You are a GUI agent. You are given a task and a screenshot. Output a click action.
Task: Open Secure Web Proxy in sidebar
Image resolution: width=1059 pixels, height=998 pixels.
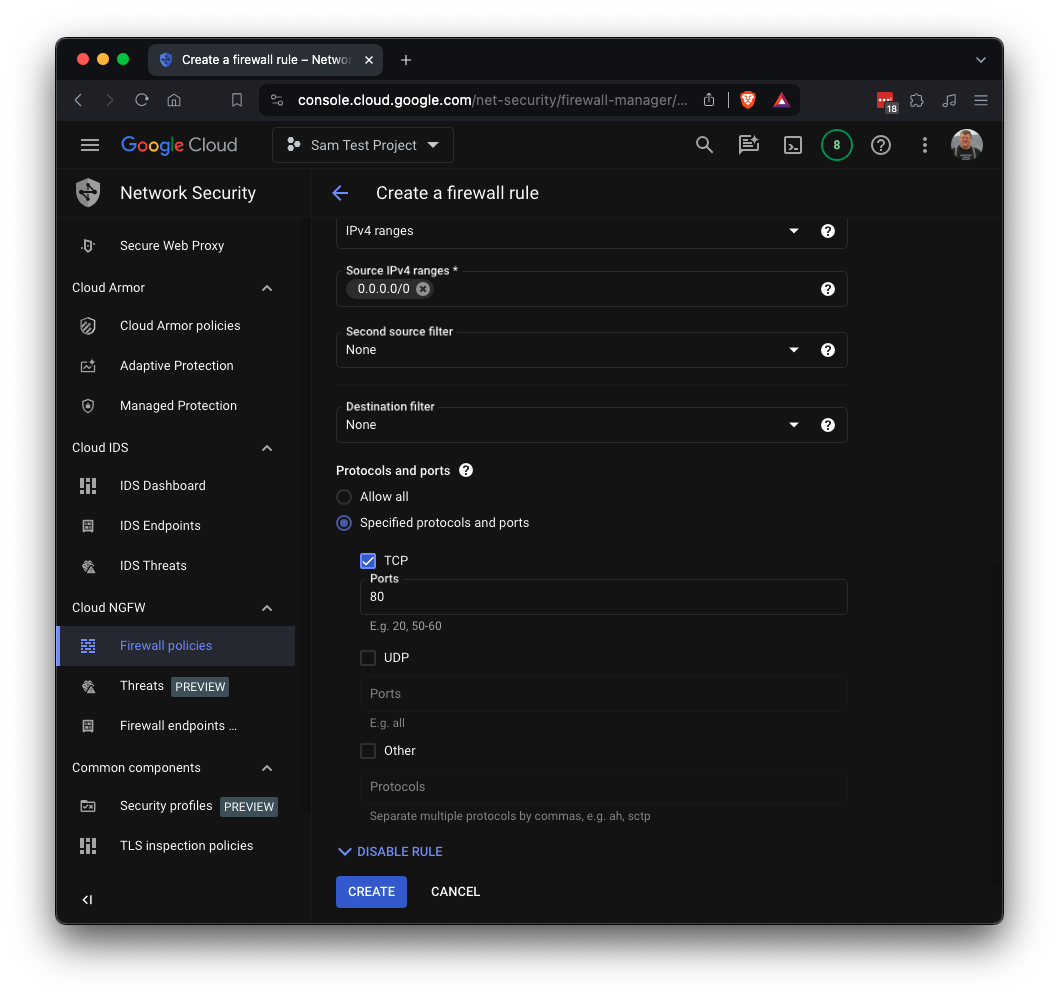176,246
